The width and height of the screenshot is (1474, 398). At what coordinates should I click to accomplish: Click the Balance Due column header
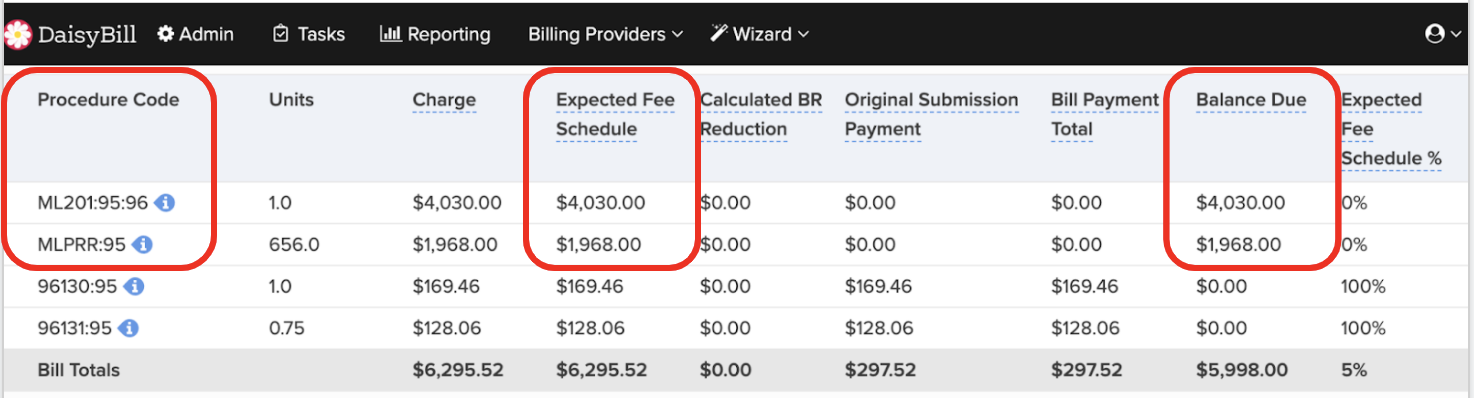click(x=1251, y=100)
